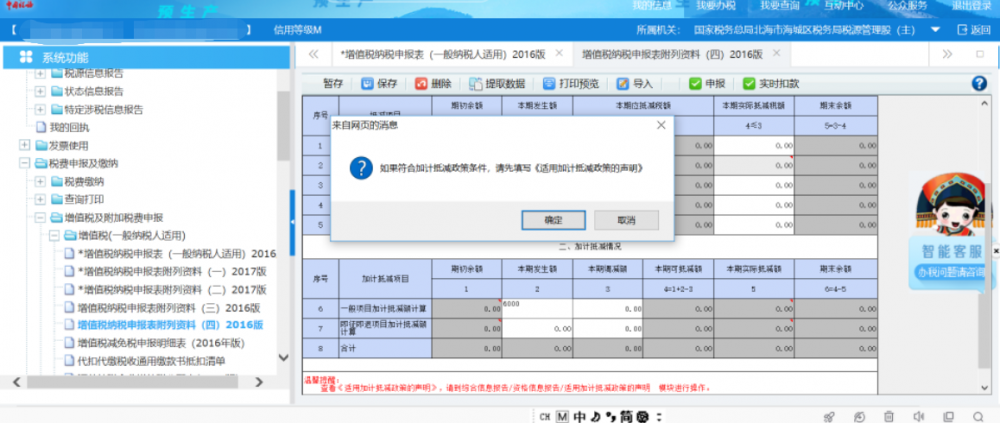Click the 保存 (save) toolbar icon

point(367,84)
